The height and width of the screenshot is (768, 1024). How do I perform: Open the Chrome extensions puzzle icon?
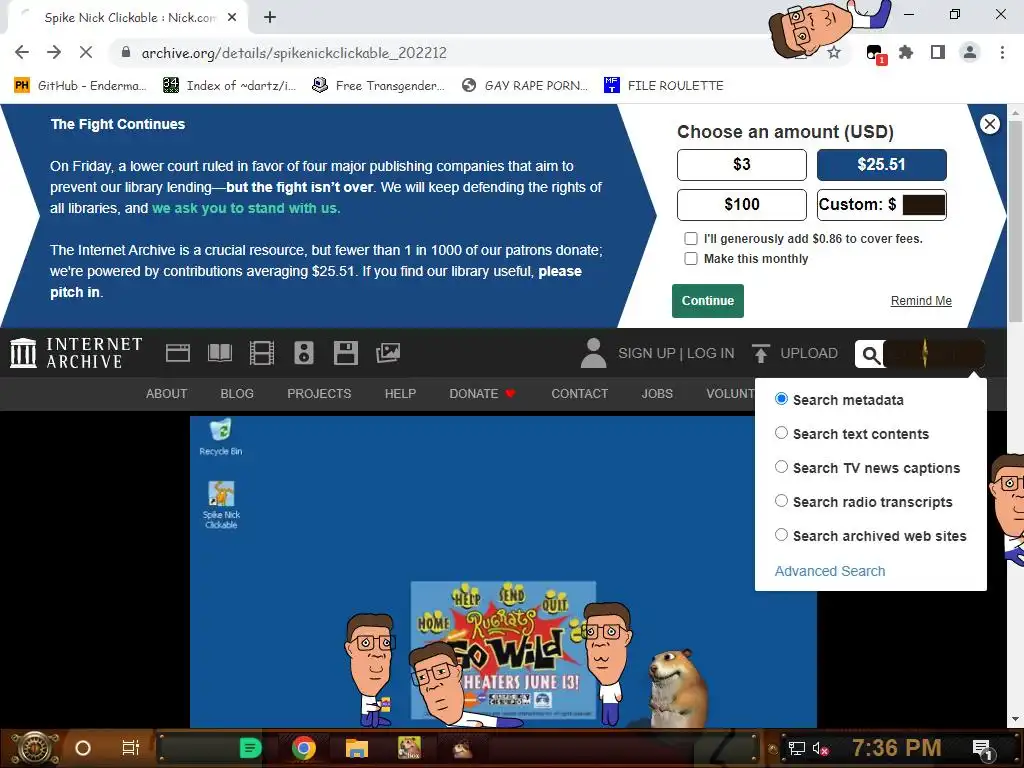[906, 53]
